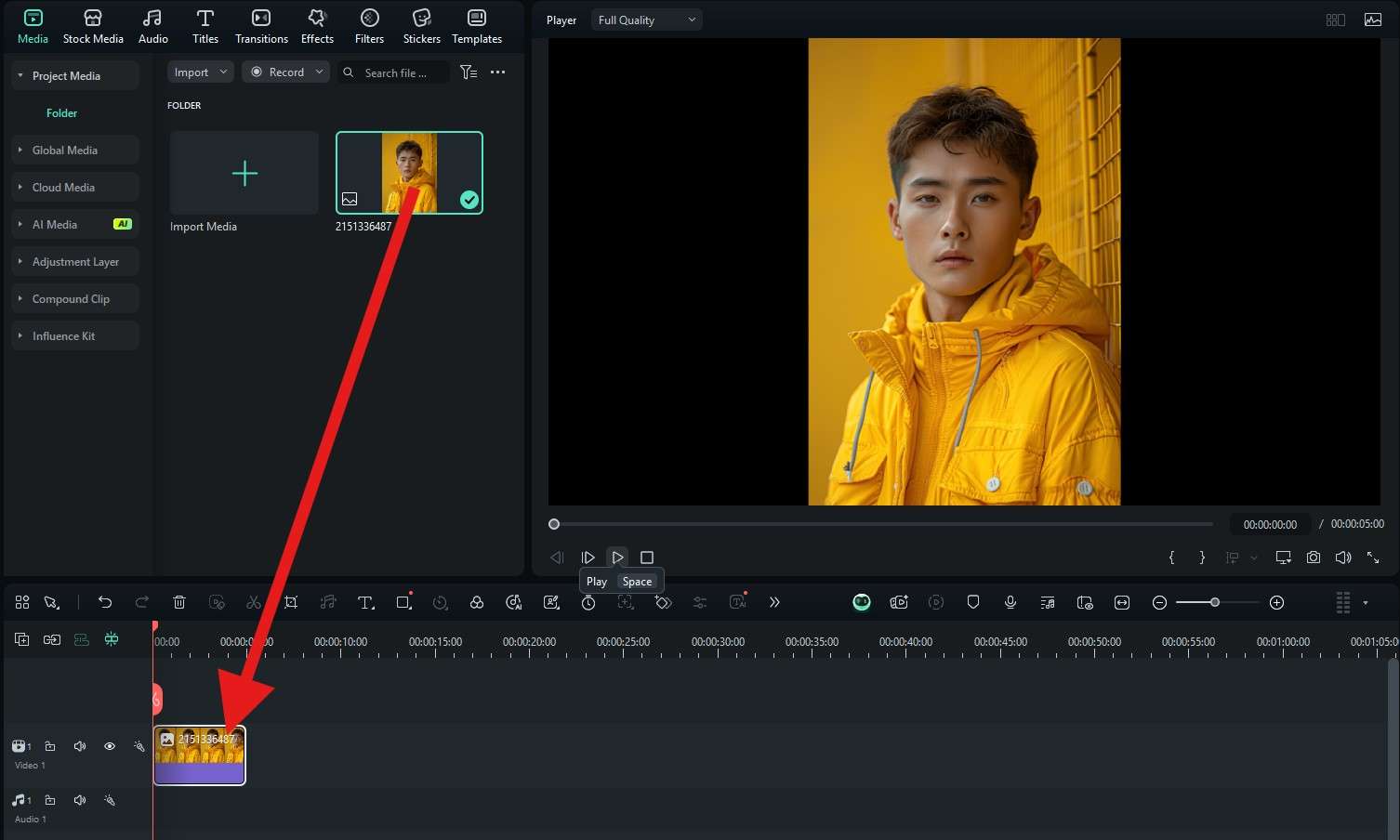Go to the Transitions tab
1400x840 pixels.
pyautogui.click(x=261, y=26)
